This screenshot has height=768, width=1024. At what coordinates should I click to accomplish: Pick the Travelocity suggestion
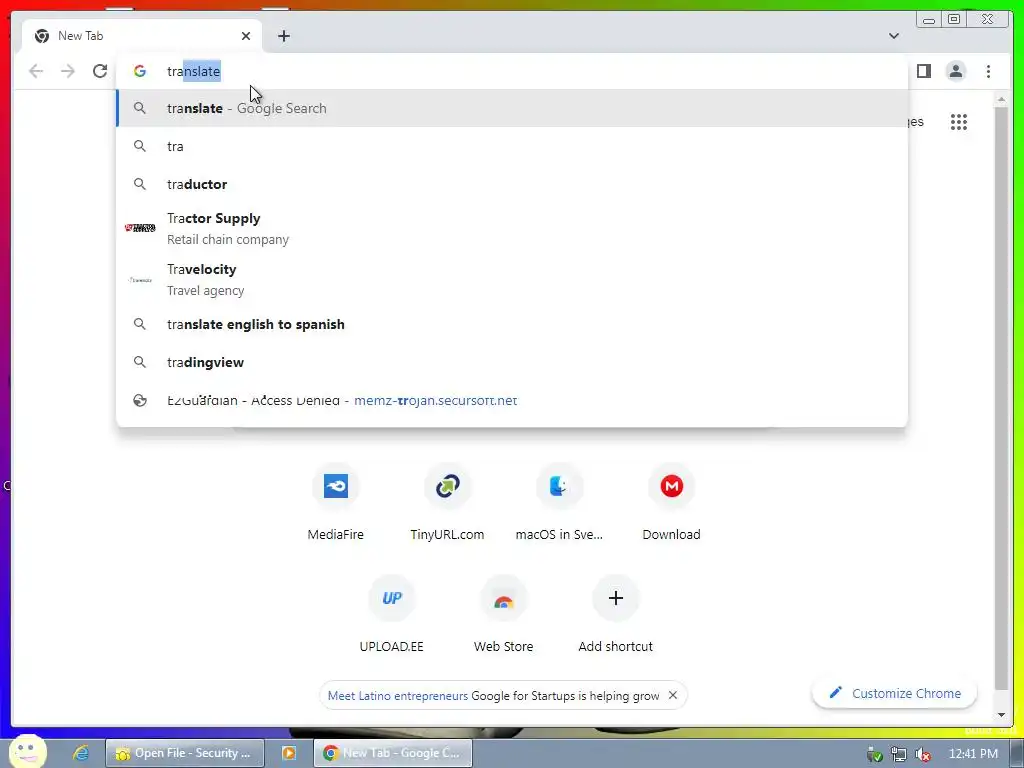pyautogui.click(x=512, y=280)
